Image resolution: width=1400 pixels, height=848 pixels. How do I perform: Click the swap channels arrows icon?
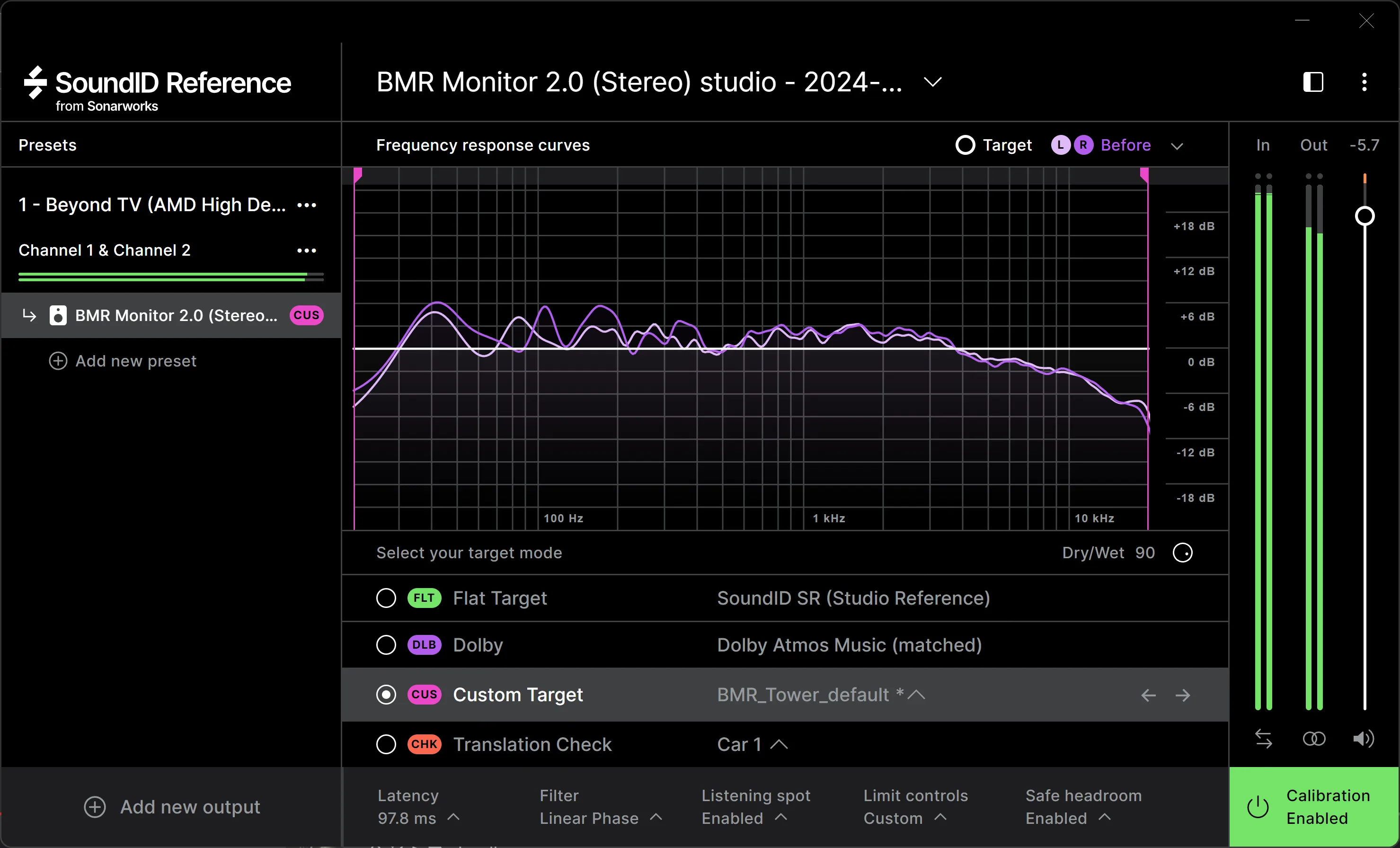tap(1264, 738)
